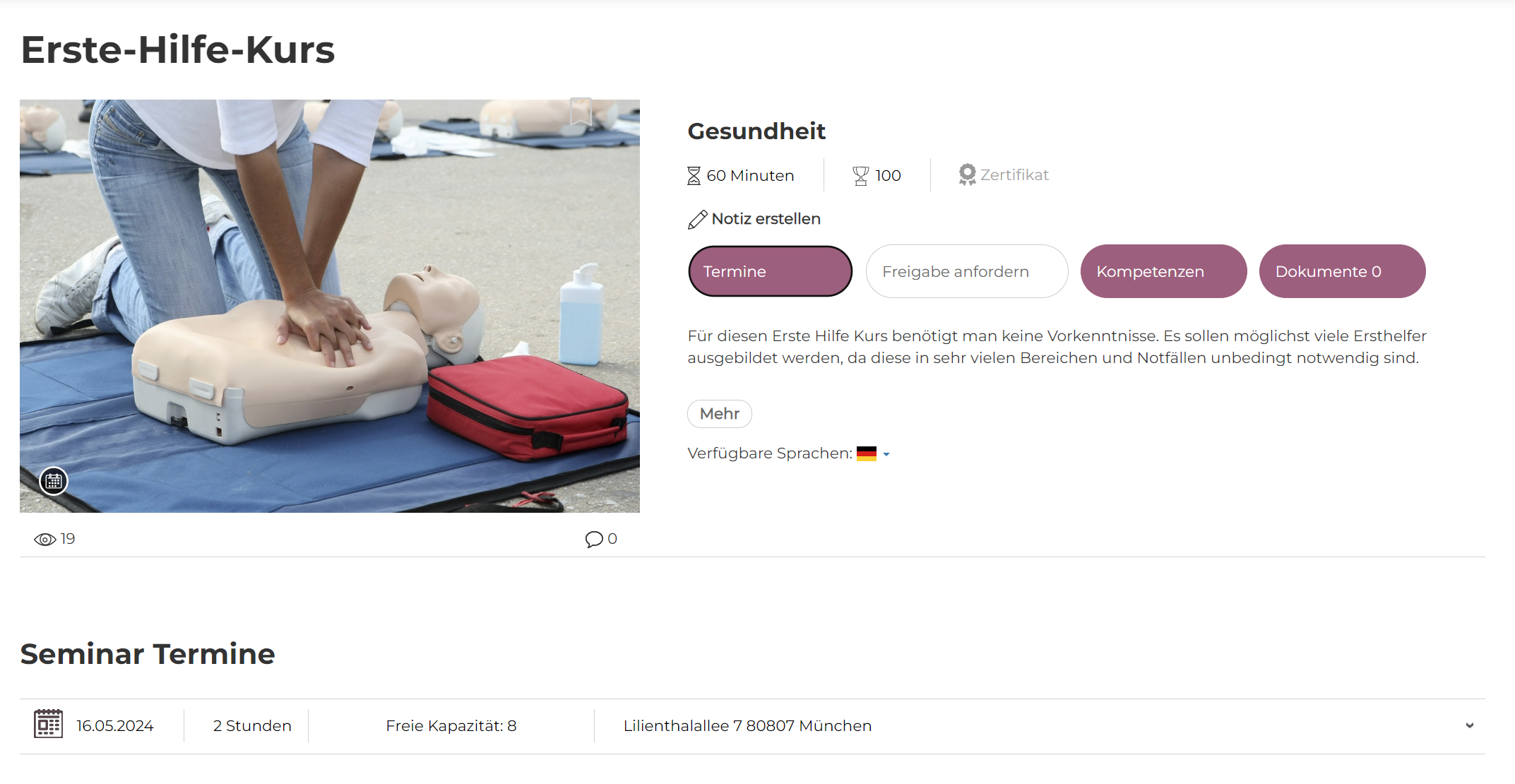Click the CPR course thumbnail image
Viewport: 1515px width, 784px height.
click(330, 306)
